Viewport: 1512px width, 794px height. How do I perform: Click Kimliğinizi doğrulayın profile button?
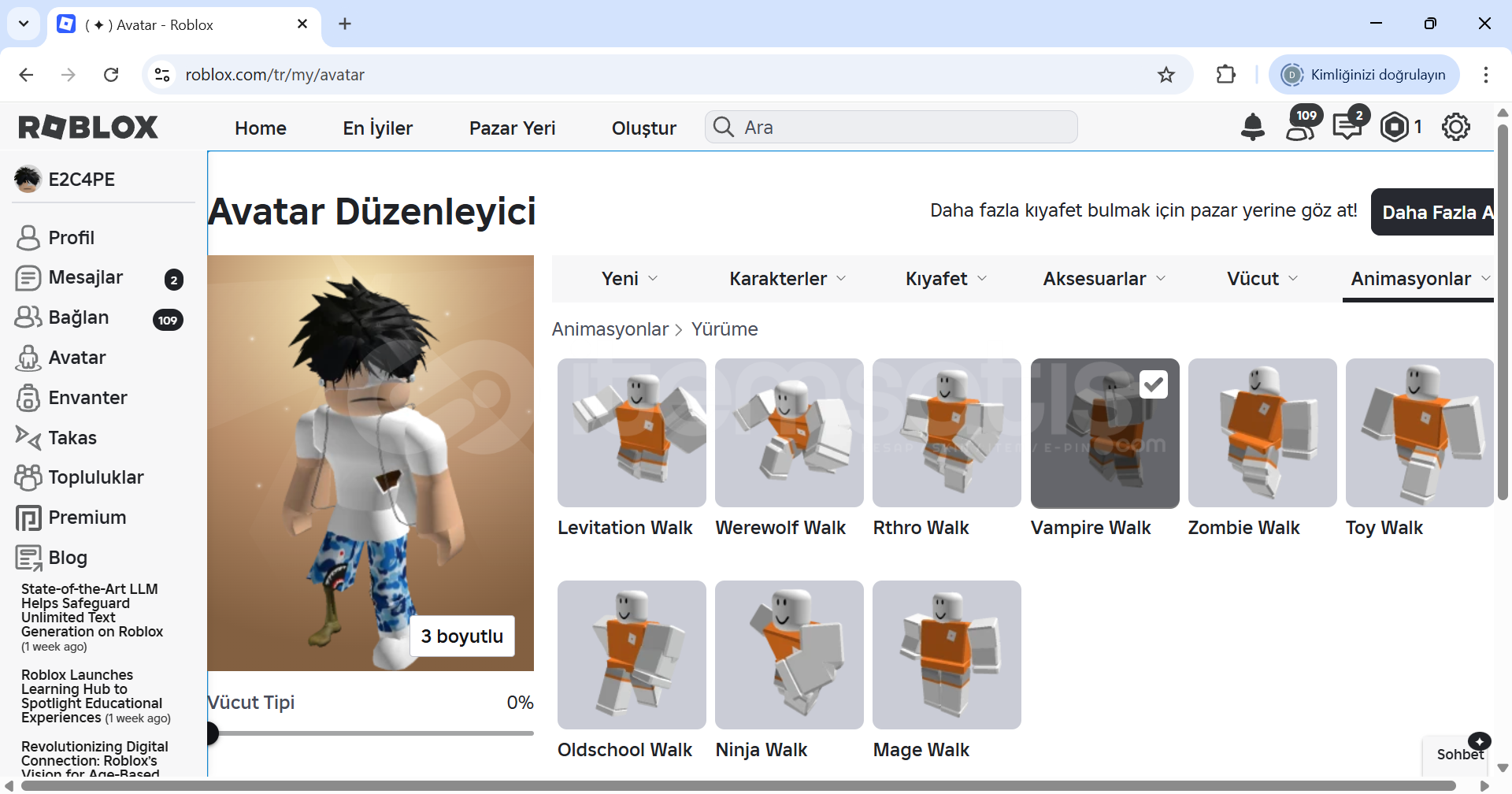[x=1364, y=75]
